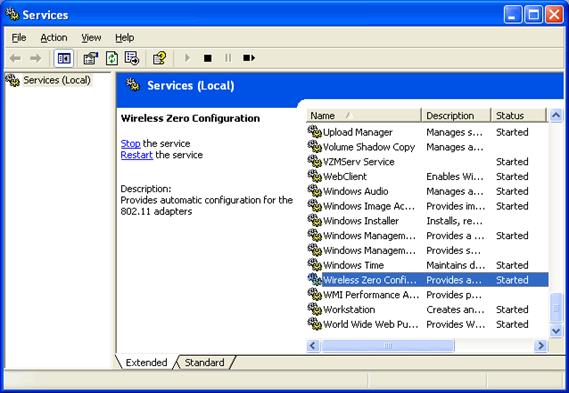Viewport: 569px width, 393px height.
Task: Click the 'Maintains d...' description cell
Action: [455, 265]
